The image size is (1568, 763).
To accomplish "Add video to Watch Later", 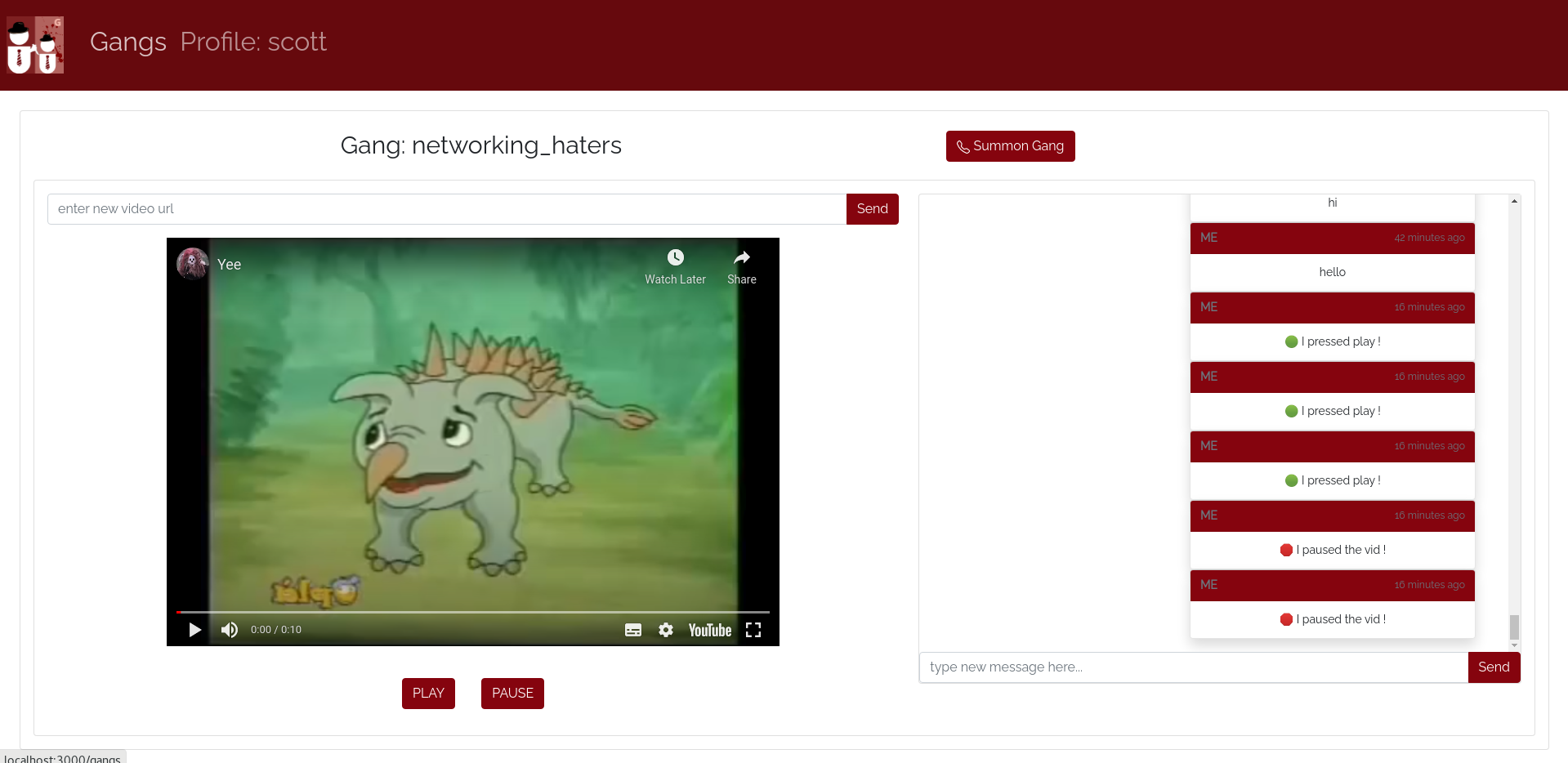I will coord(675,267).
